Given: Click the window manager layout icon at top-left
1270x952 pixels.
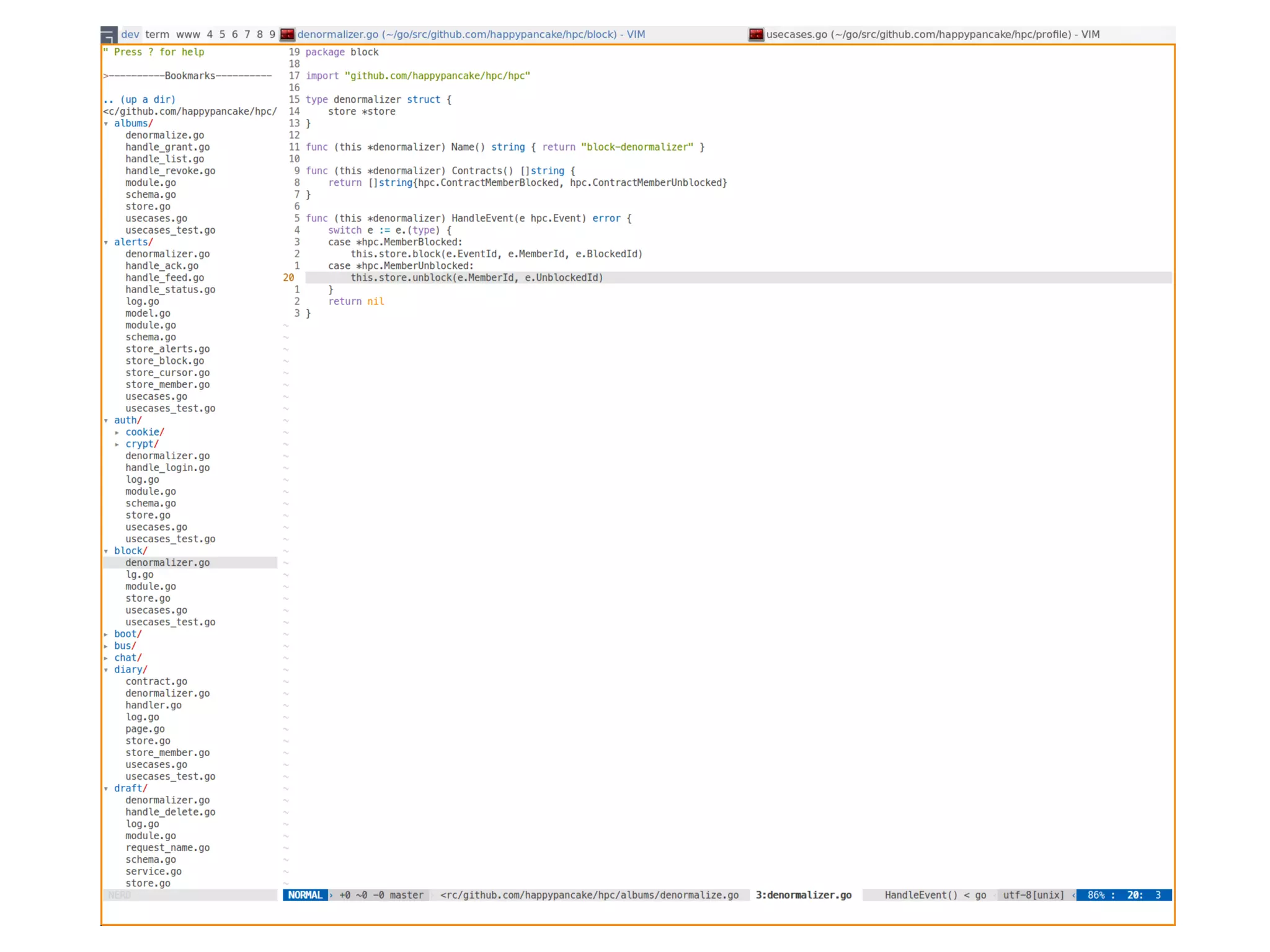Looking at the screenshot, I should point(109,35).
